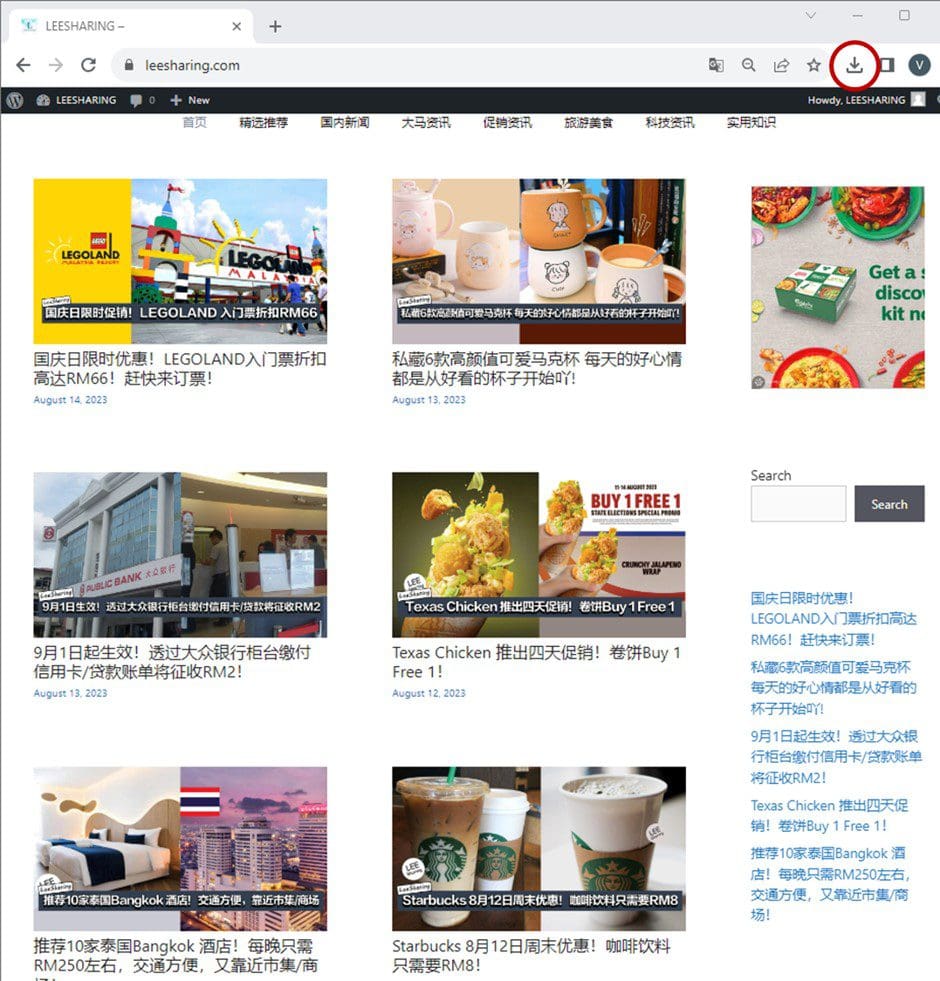This screenshot has width=940, height=981.
Task: Open the browser downloads icon
Action: coord(854,65)
